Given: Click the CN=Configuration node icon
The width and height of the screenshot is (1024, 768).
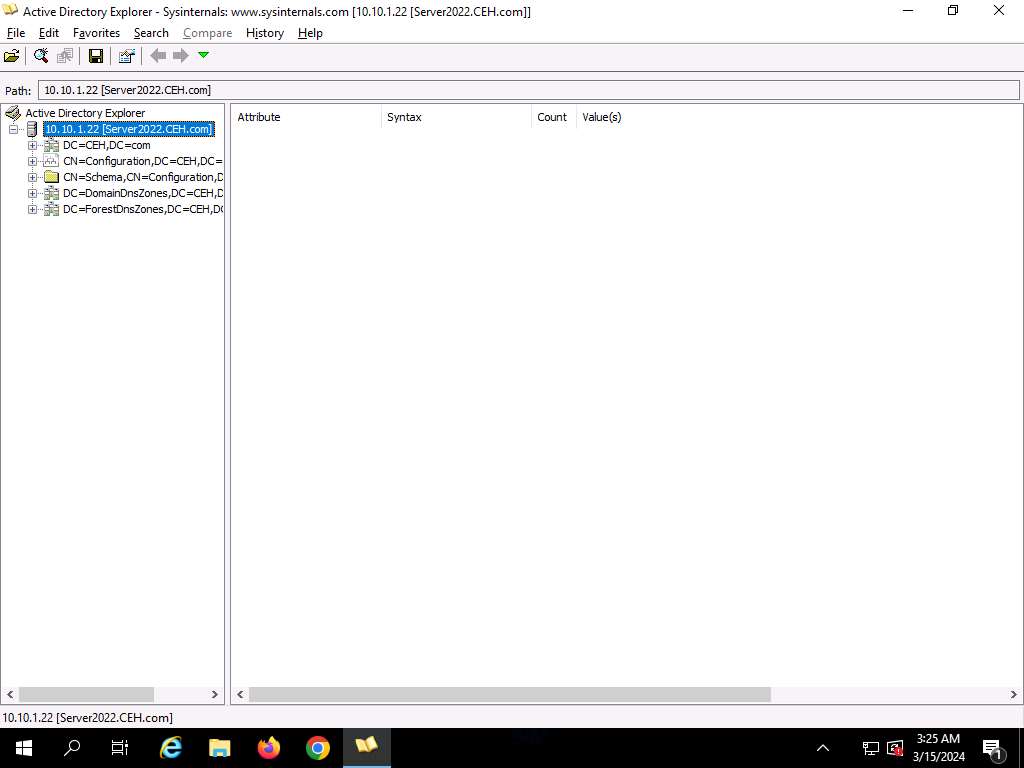Looking at the screenshot, I should [52, 161].
